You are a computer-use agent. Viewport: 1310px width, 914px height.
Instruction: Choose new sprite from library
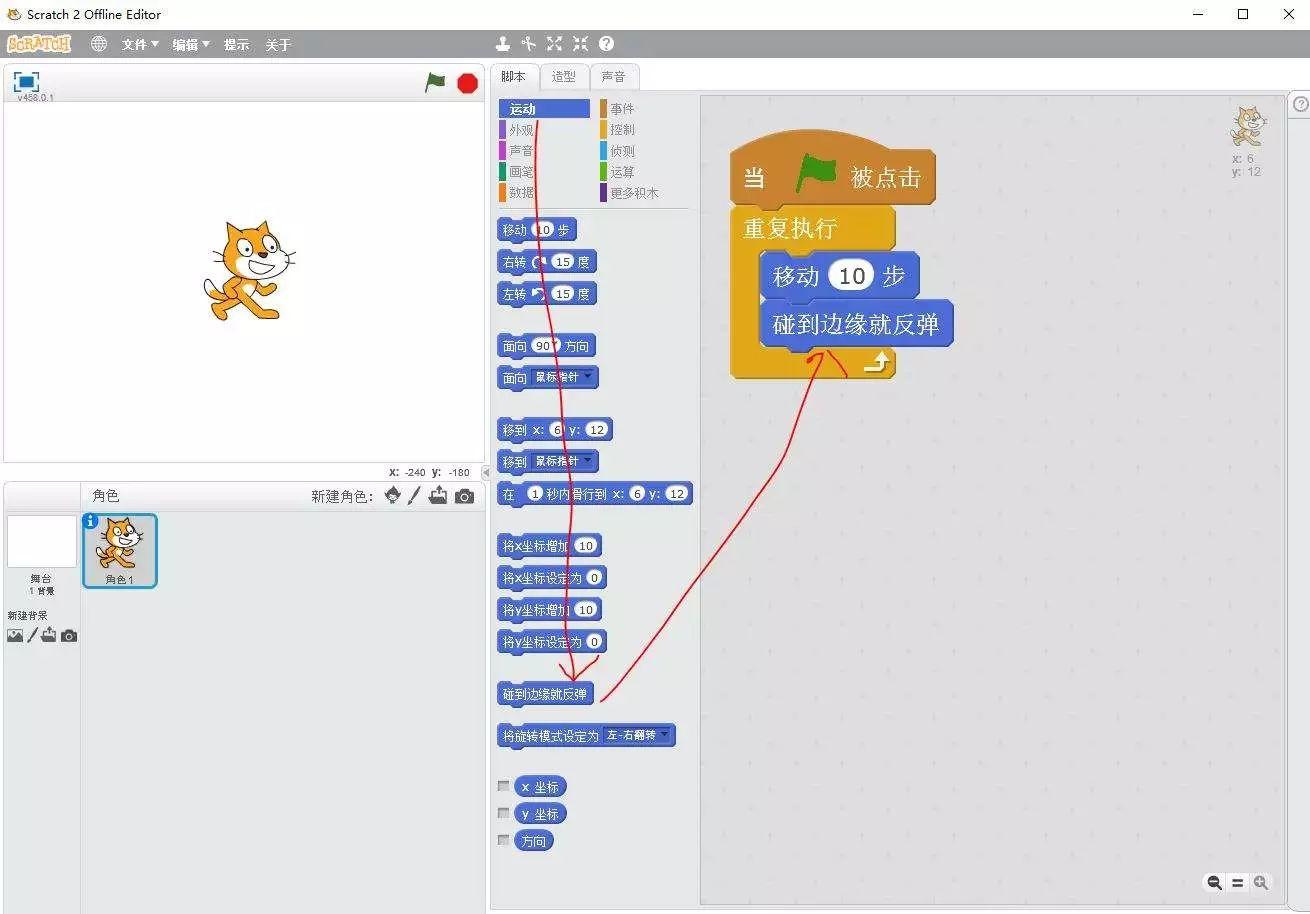click(392, 495)
